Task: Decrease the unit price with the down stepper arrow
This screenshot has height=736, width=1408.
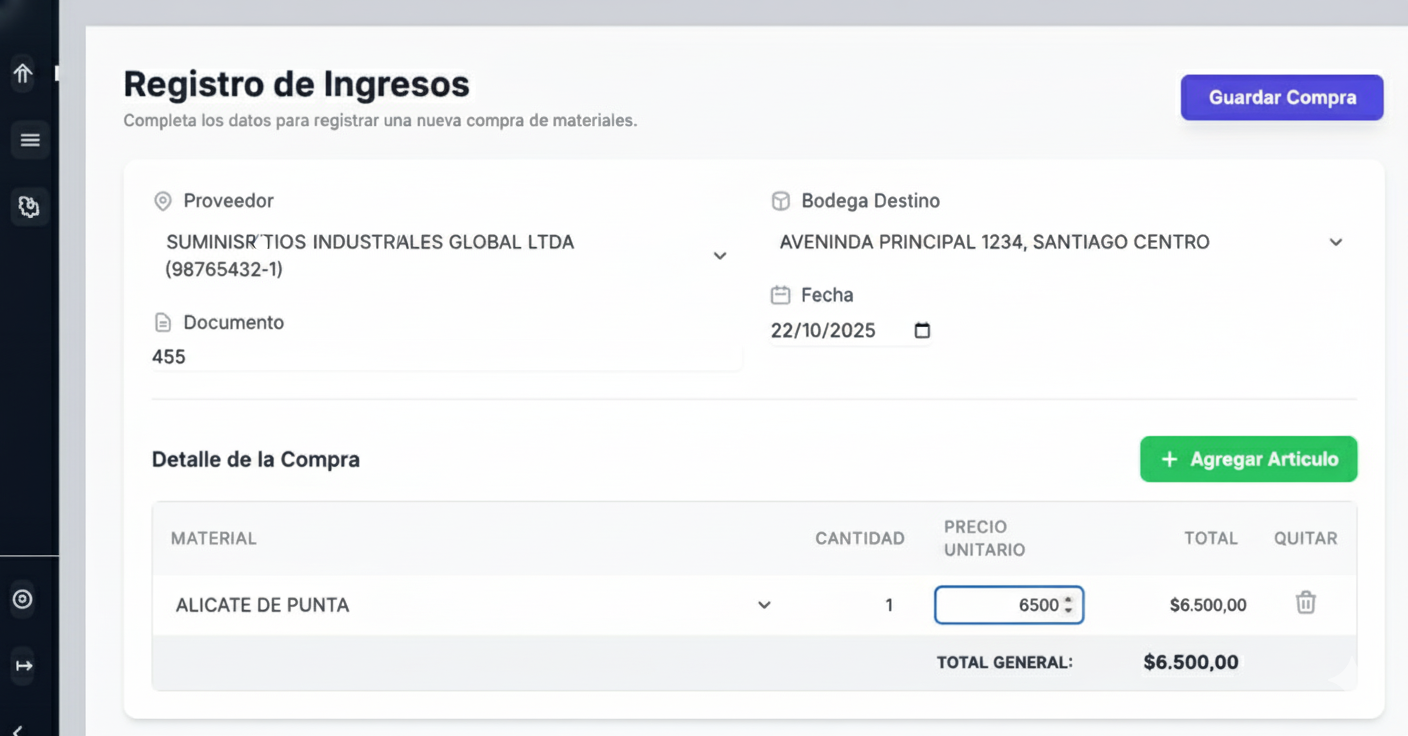Action: [1068, 610]
